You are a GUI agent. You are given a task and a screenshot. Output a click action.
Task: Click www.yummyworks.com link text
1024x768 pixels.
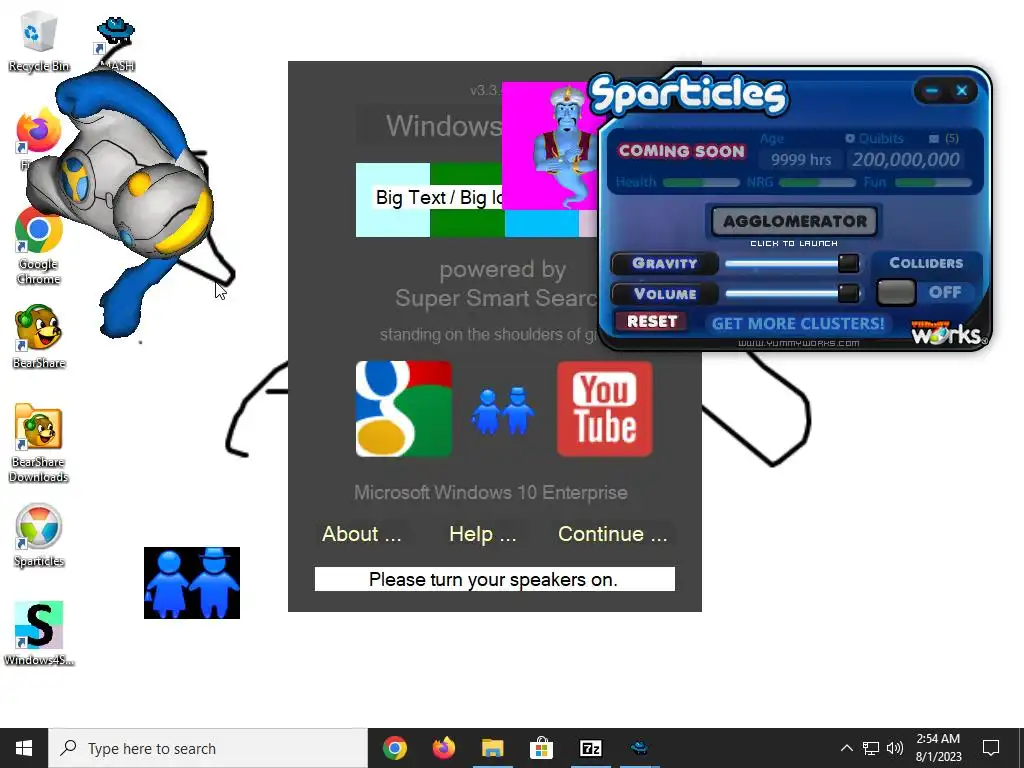click(798, 343)
